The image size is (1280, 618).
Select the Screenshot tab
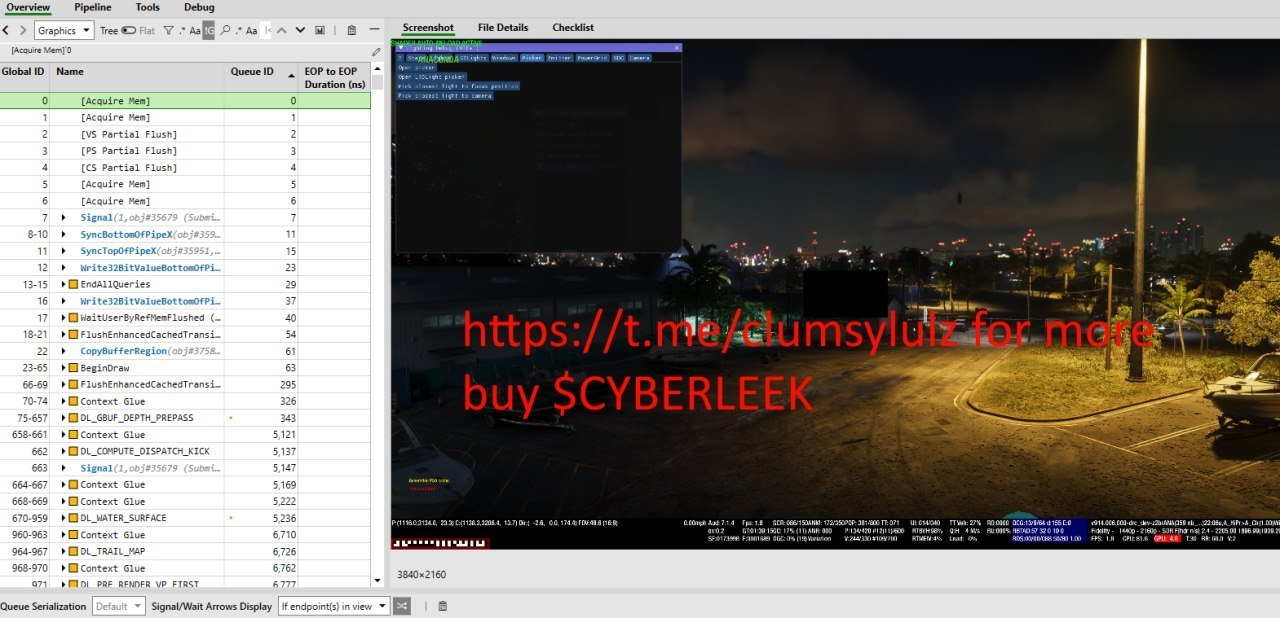click(x=428, y=27)
